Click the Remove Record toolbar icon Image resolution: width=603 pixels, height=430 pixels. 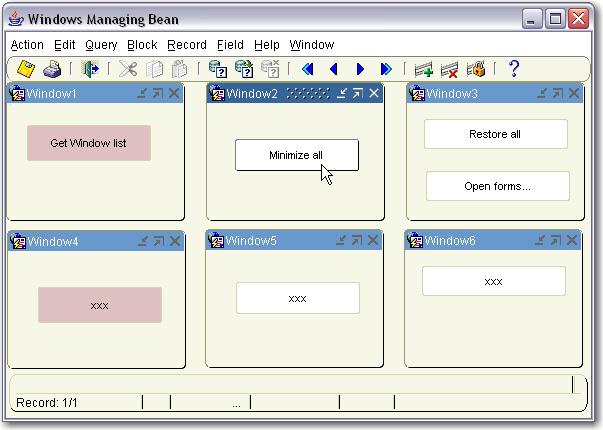[449, 70]
